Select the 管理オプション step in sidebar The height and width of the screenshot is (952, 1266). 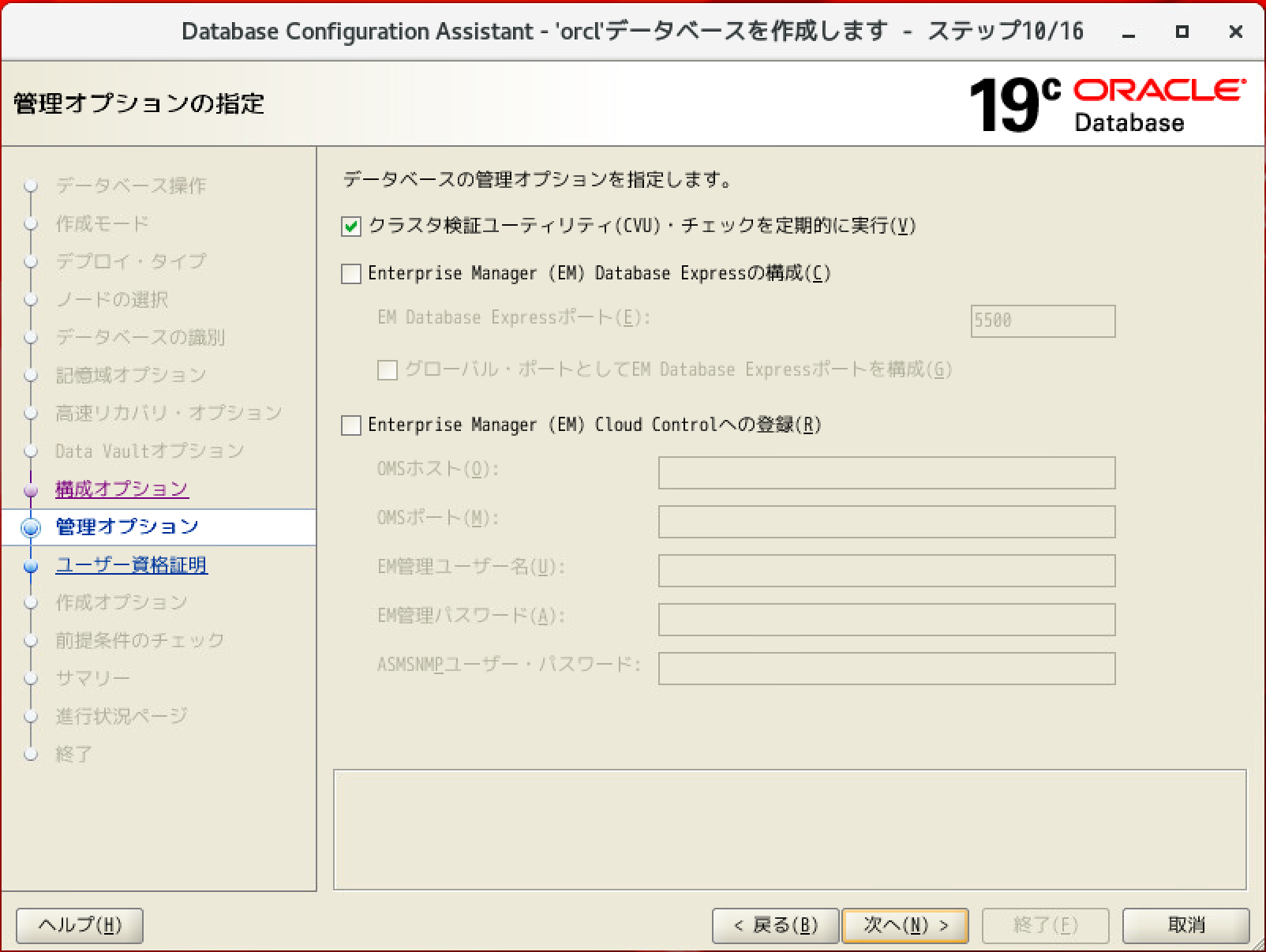[x=127, y=527]
